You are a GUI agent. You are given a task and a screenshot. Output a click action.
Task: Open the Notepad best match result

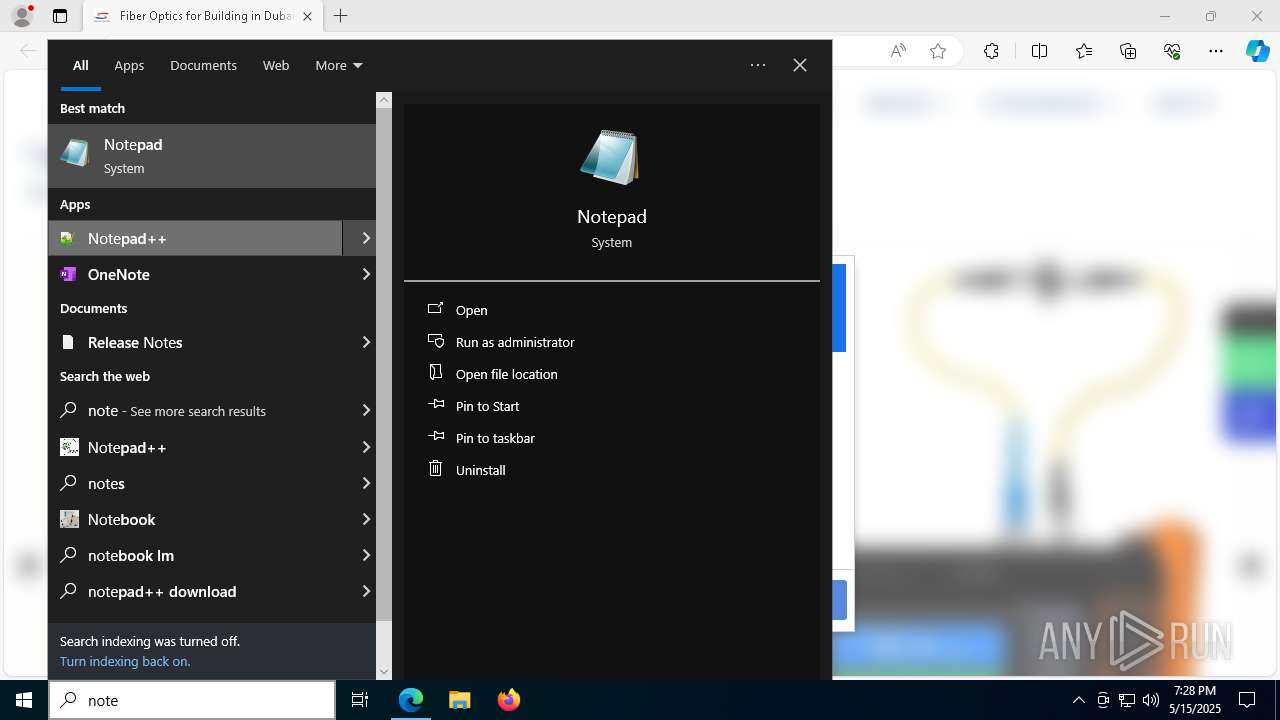[212, 156]
